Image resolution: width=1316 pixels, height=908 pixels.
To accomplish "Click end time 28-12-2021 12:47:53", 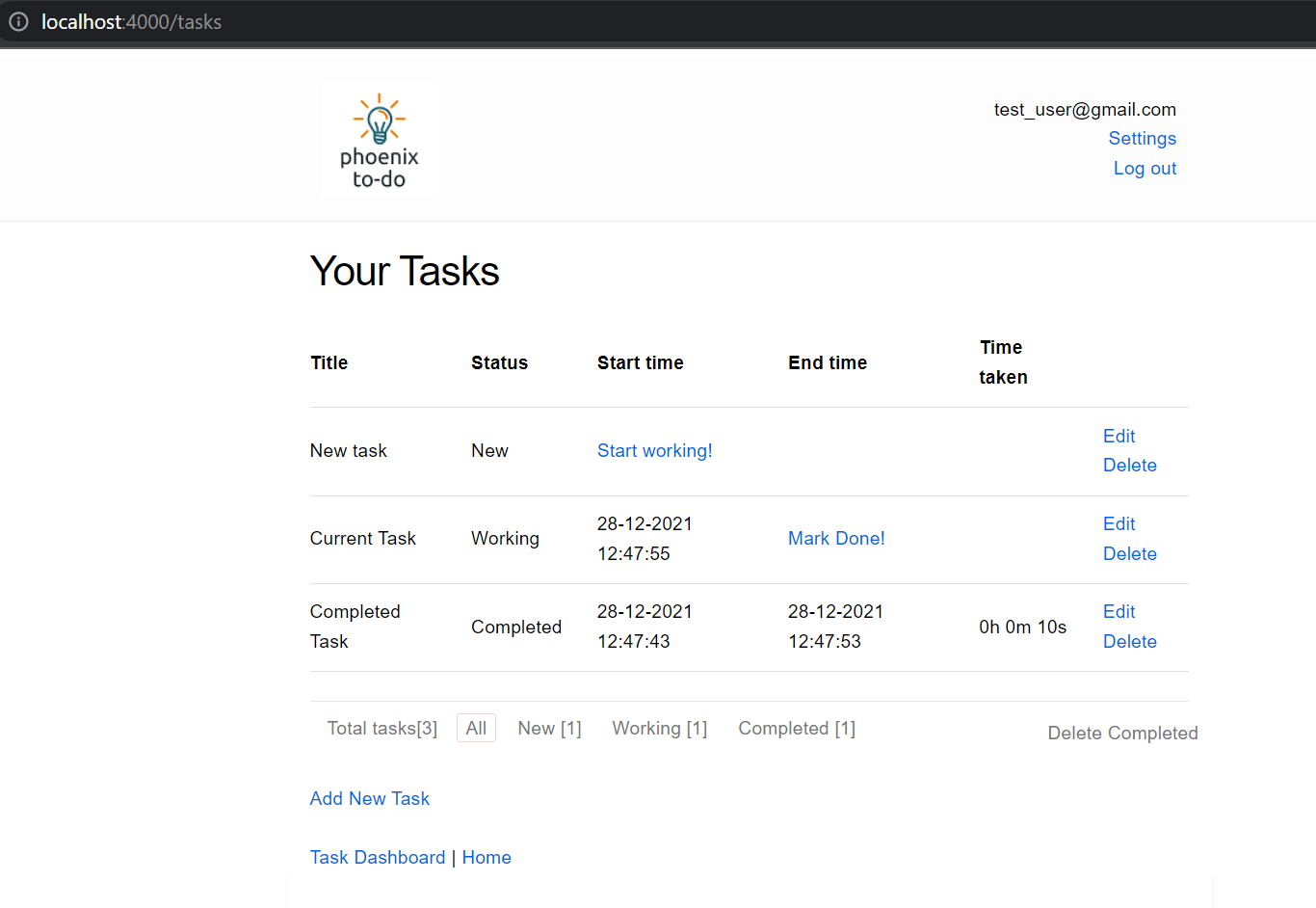I will click(835, 627).
